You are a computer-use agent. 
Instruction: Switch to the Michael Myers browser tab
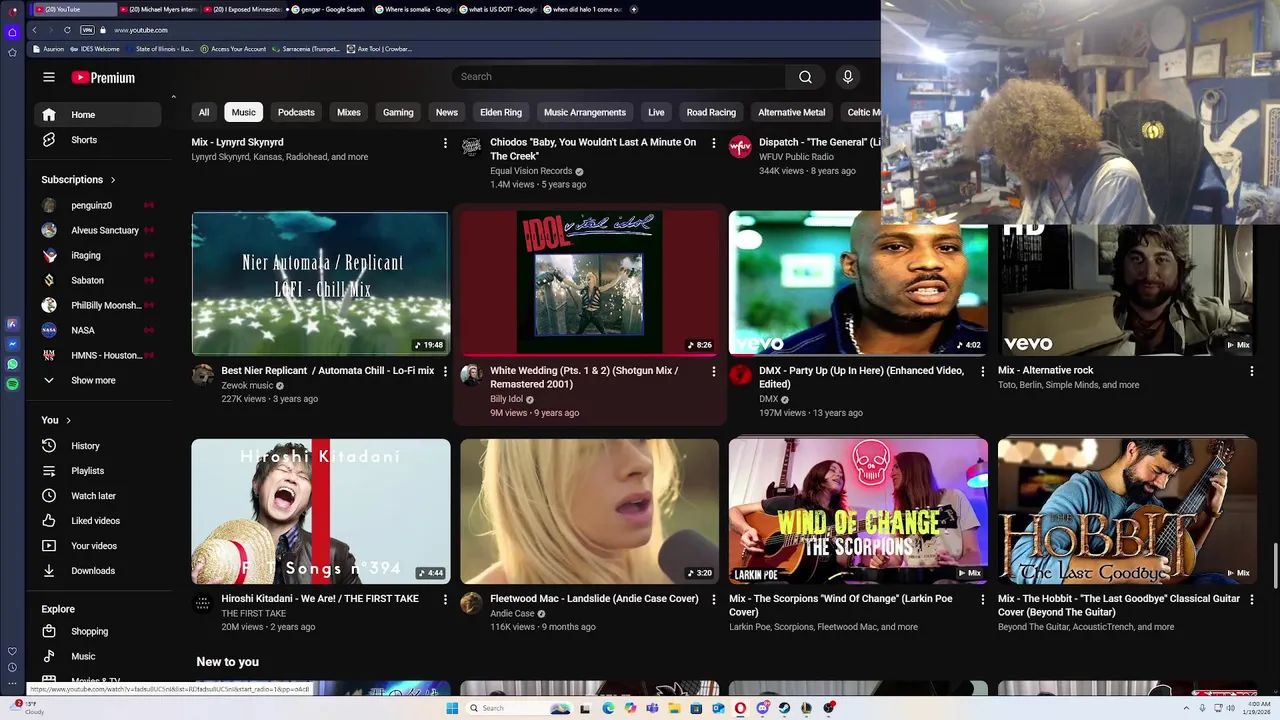click(158, 9)
